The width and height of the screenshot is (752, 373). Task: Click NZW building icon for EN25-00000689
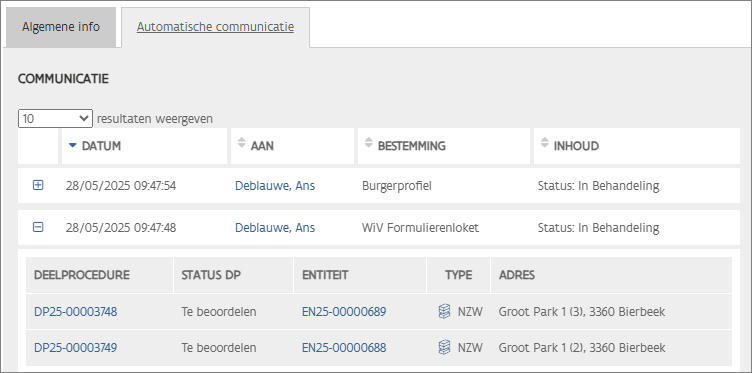coord(445,312)
